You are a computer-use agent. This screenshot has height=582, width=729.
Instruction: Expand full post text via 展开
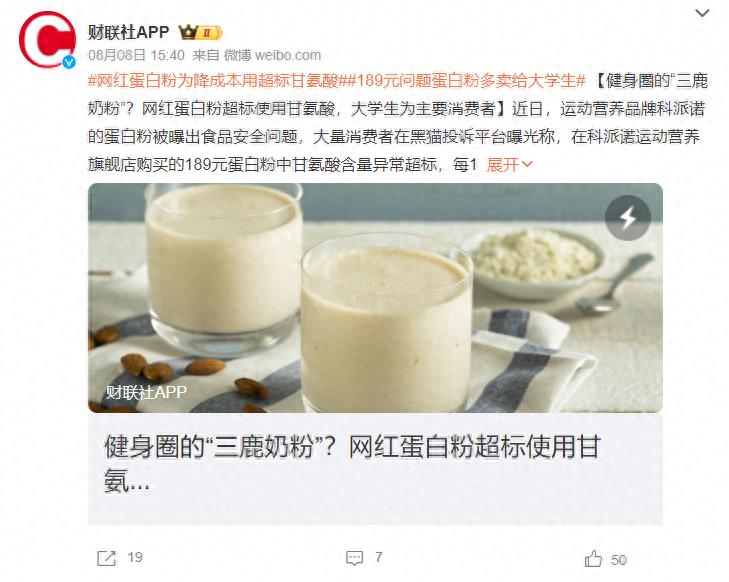click(503, 165)
